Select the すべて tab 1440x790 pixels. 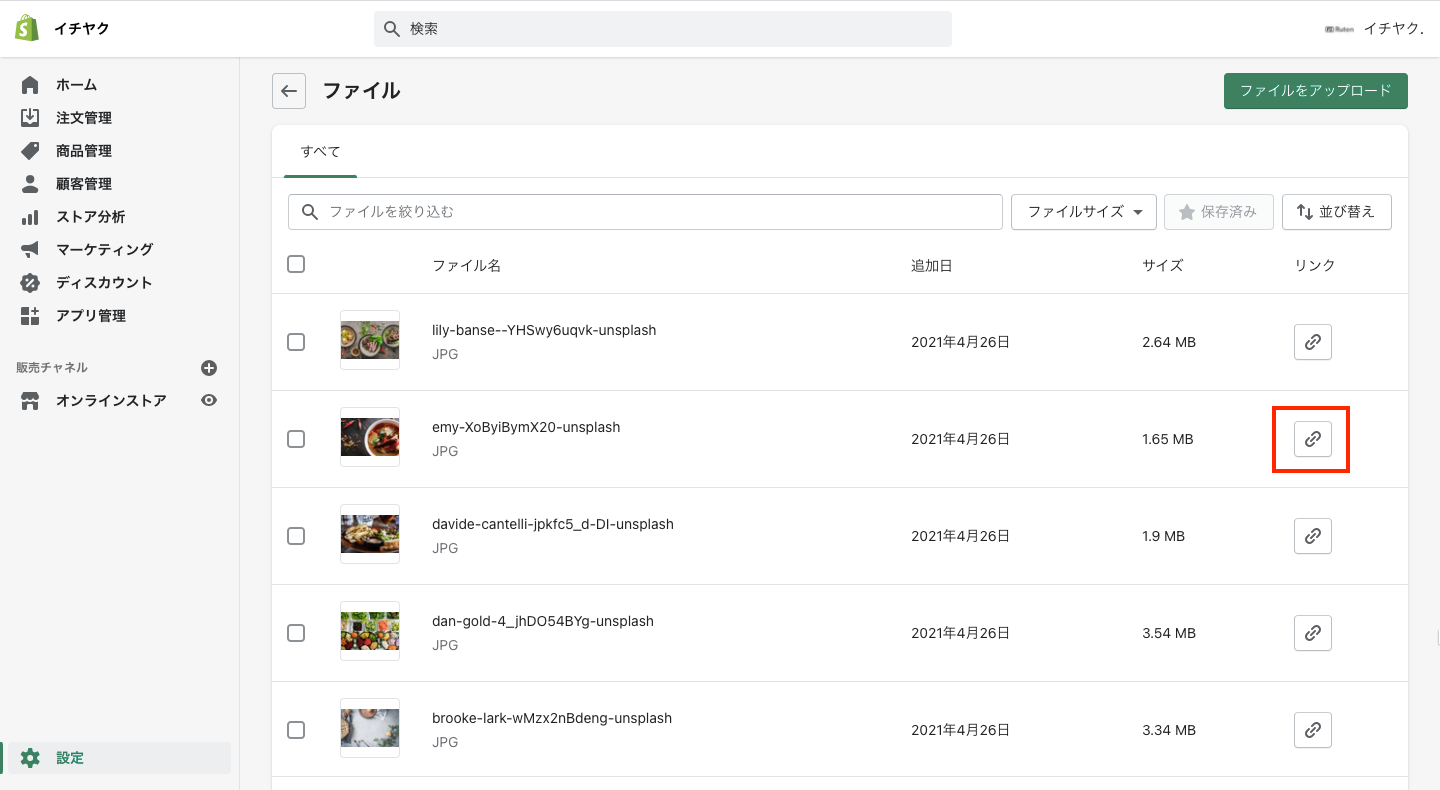coord(321,152)
